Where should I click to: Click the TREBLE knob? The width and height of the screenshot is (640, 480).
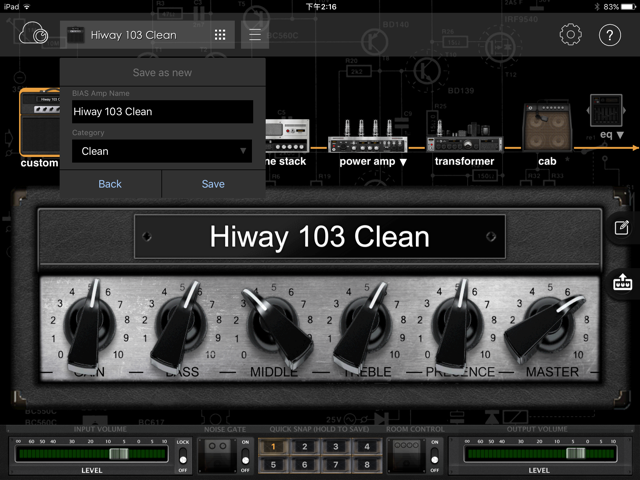362,324
